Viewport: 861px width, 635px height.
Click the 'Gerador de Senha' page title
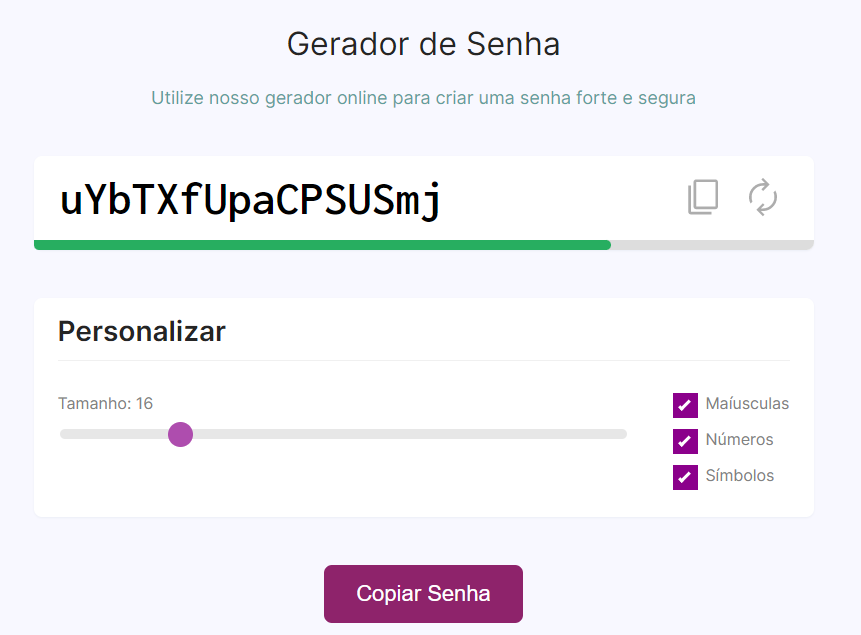[x=423, y=44]
